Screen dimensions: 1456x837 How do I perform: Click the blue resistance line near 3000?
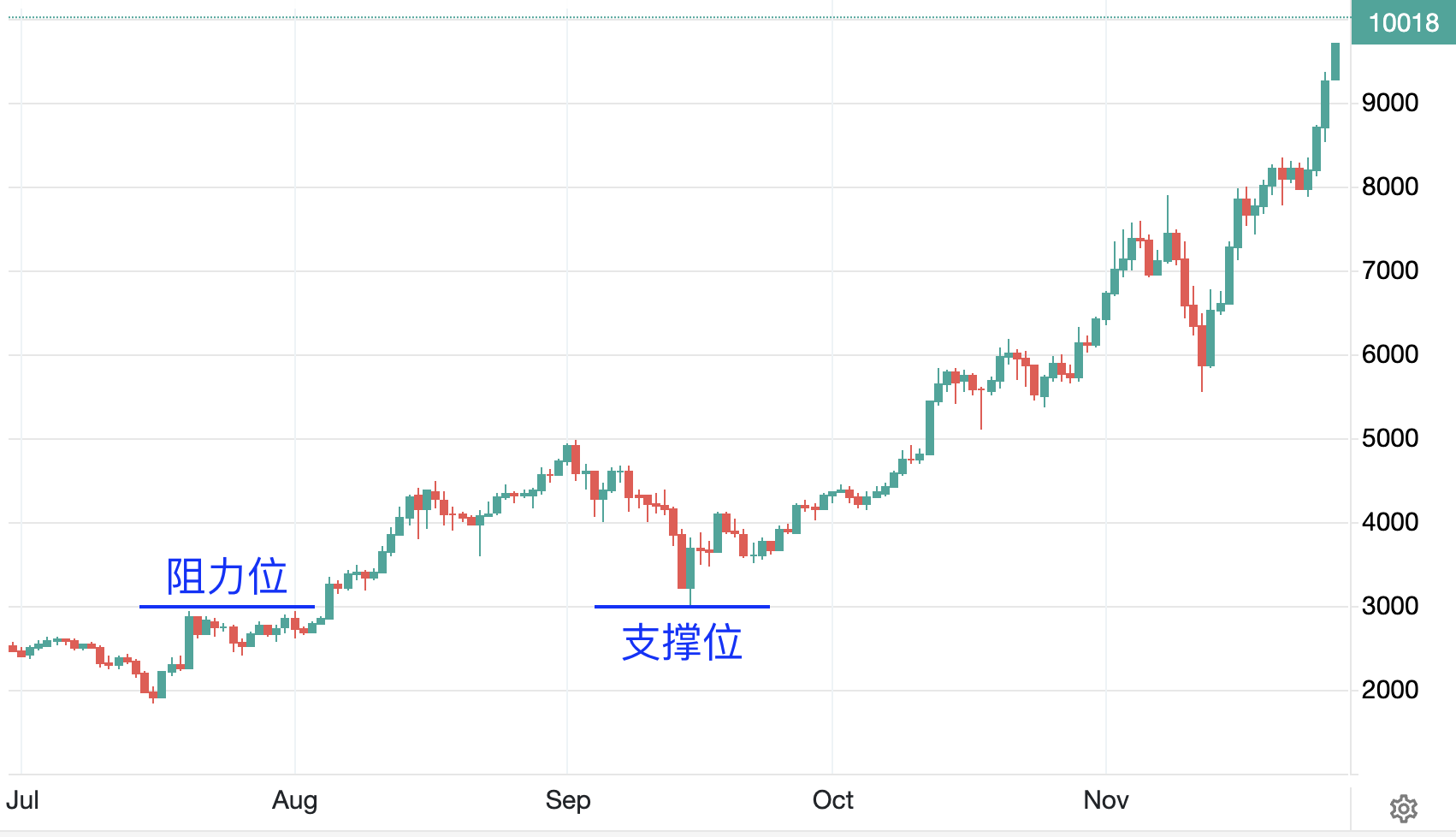pyautogui.click(x=228, y=607)
